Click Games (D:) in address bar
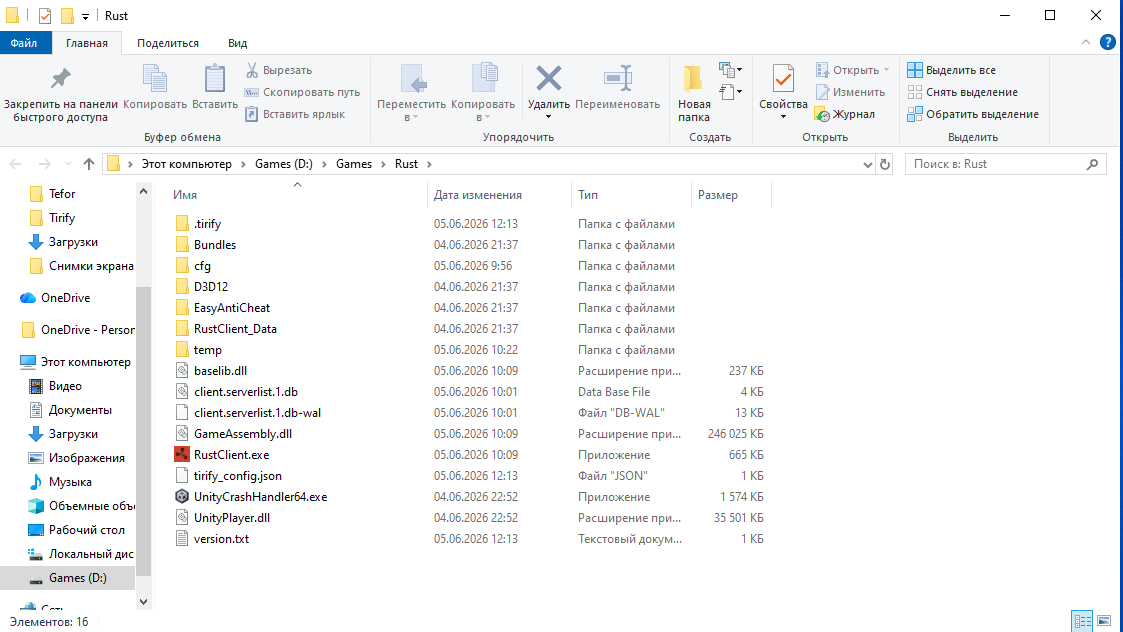This screenshot has height=632, width=1123. pos(284,164)
